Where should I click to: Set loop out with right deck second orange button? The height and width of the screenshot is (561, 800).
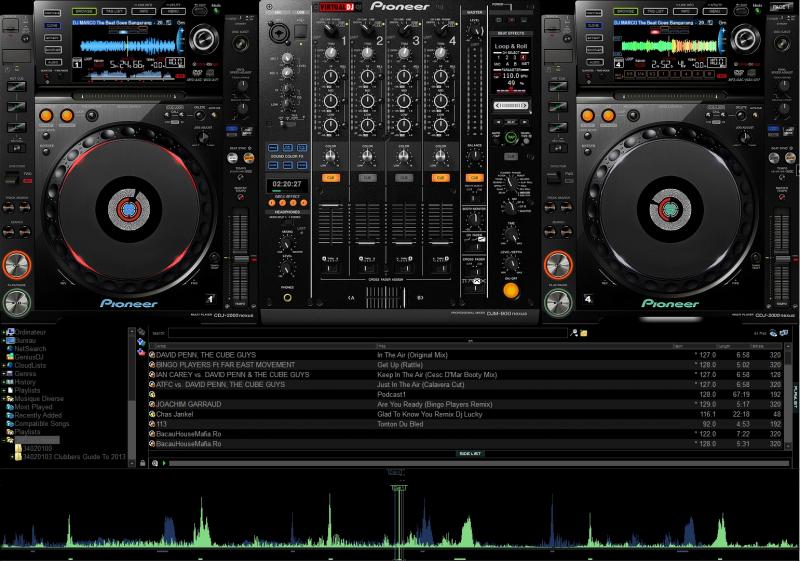click(608, 116)
